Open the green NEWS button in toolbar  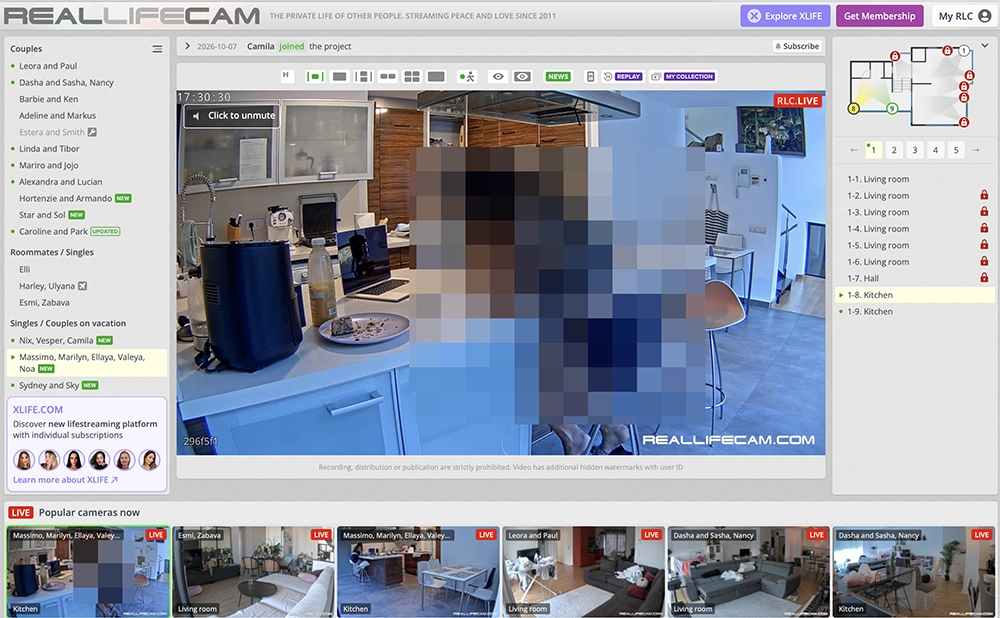point(557,77)
